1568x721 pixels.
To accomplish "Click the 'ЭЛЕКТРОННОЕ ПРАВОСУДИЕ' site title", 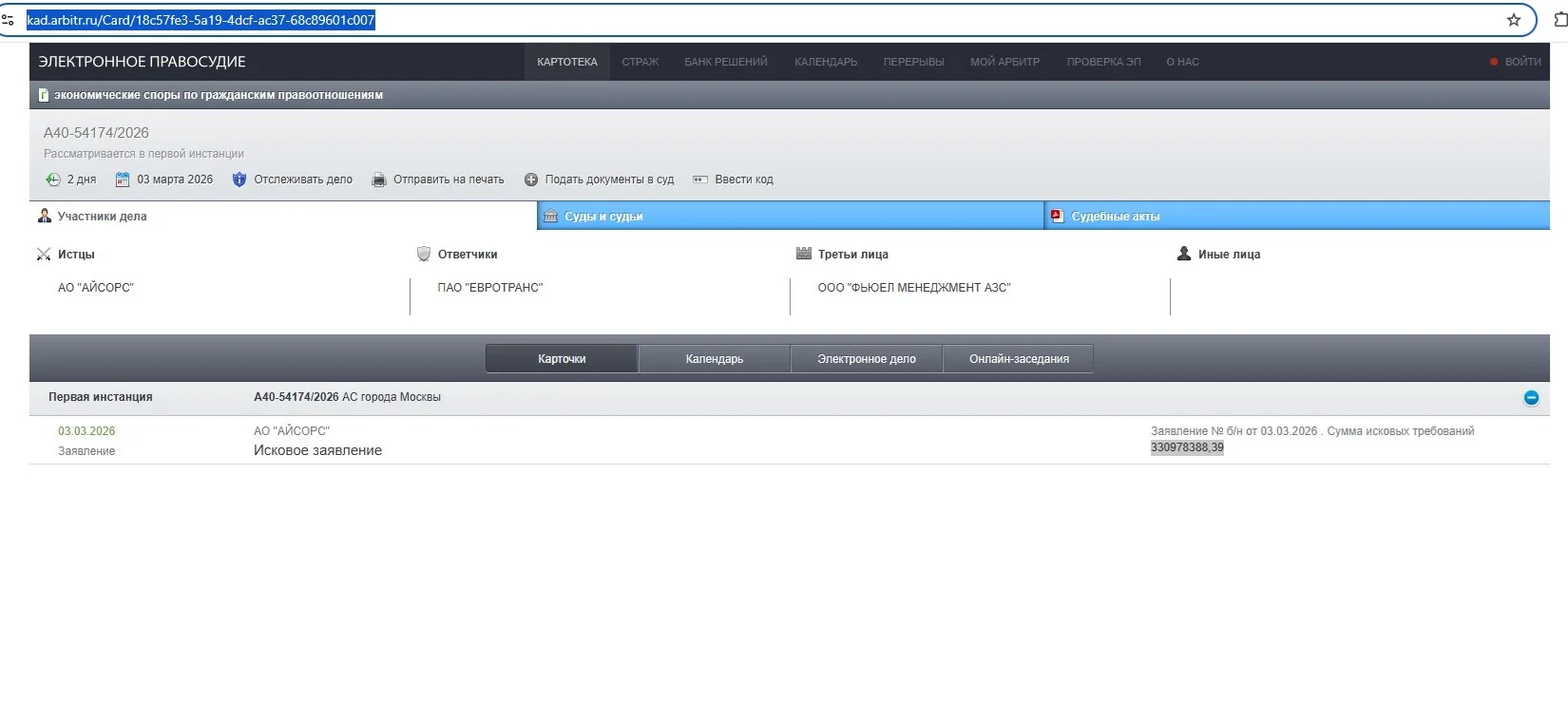I will point(142,62).
